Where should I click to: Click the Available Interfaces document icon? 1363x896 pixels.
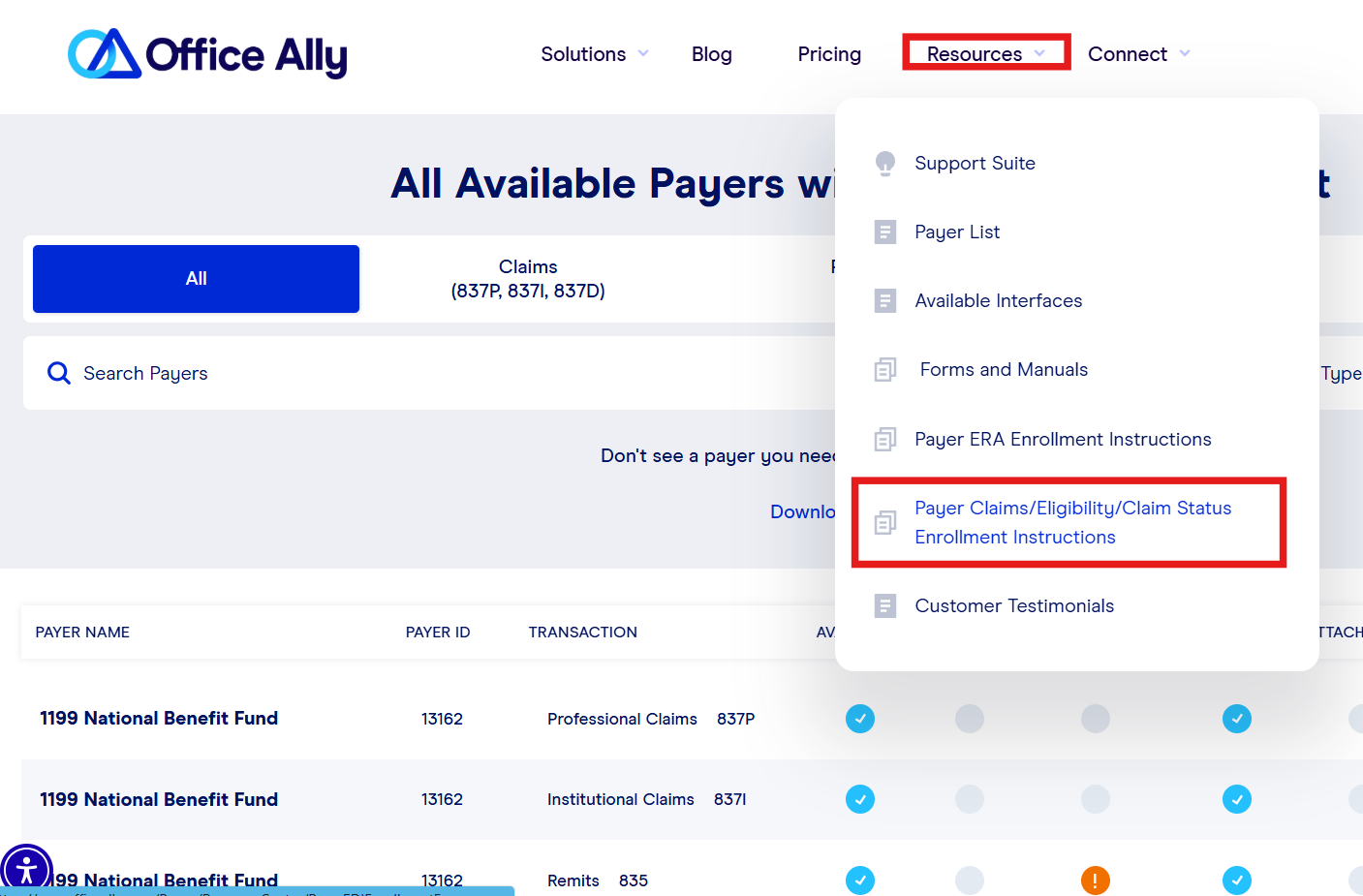[885, 300]
